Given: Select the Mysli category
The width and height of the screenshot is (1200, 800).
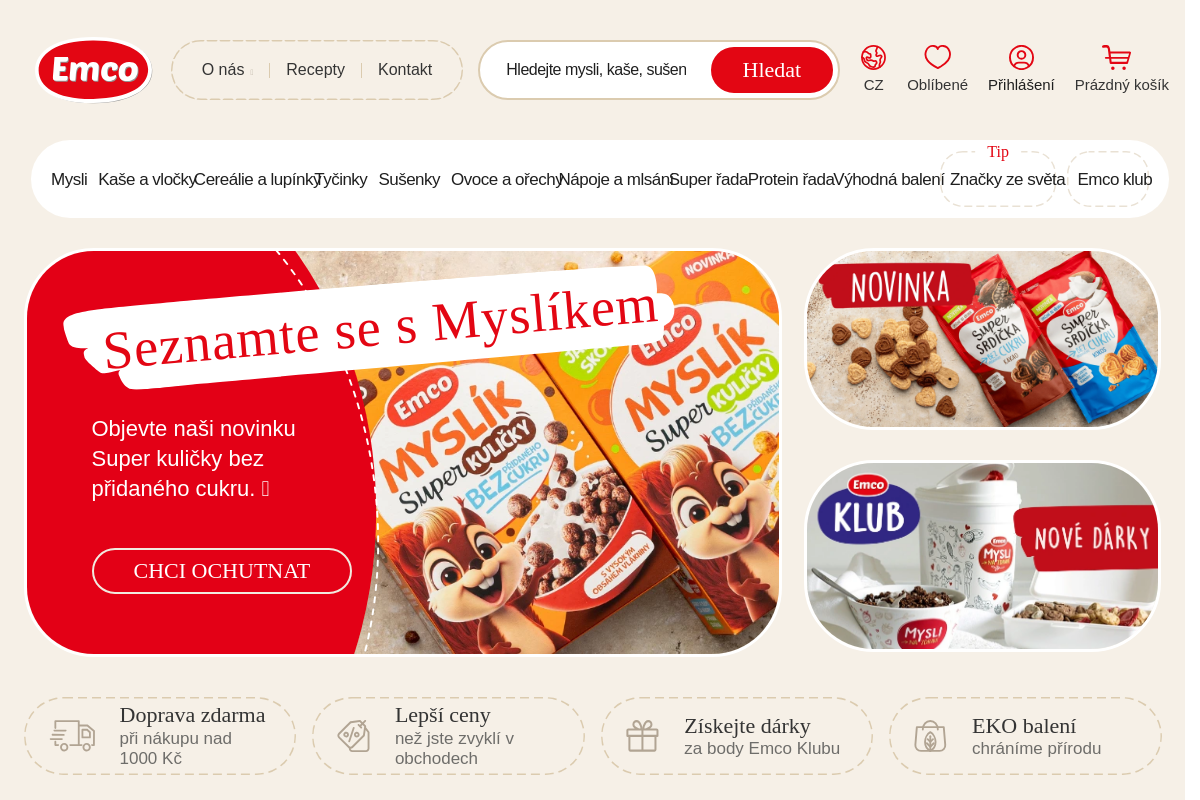Looking at the screenshot, I should point(69,180).
